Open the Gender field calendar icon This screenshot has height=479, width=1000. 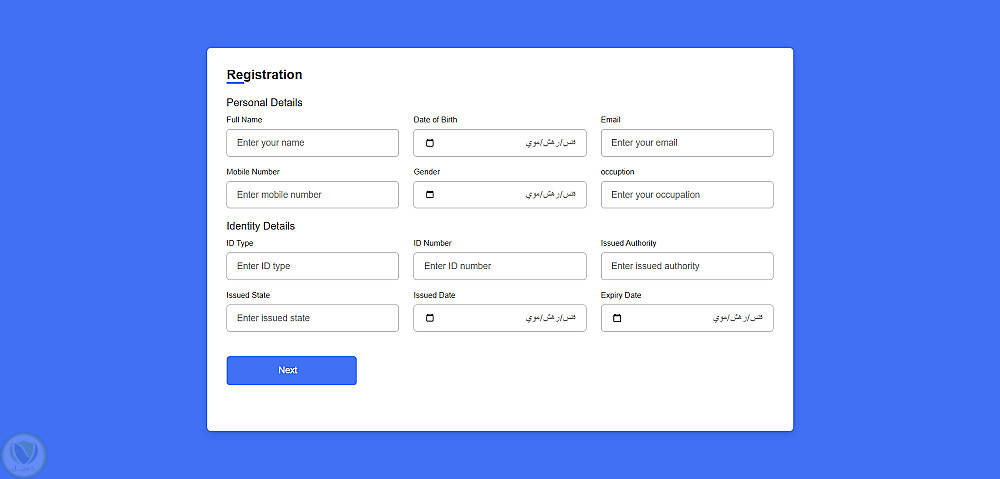[x=430, y=195]
